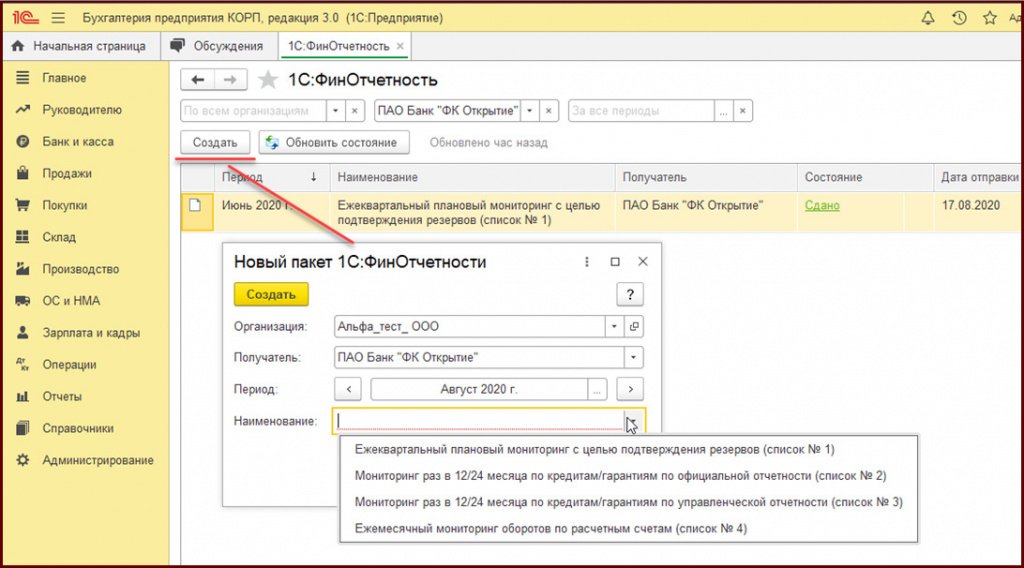Click the notifications bell icon
Viewport: 1024px width, 568px height.
tap(928, 18)
